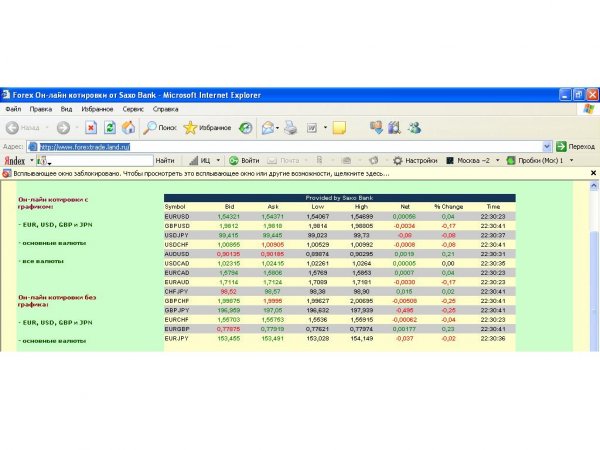Image resolution: width=600 pixels, height=450 pixels.
Task: Click the download arrow toolbar icon
Action: pyautogui.click(x=376, y=128)
